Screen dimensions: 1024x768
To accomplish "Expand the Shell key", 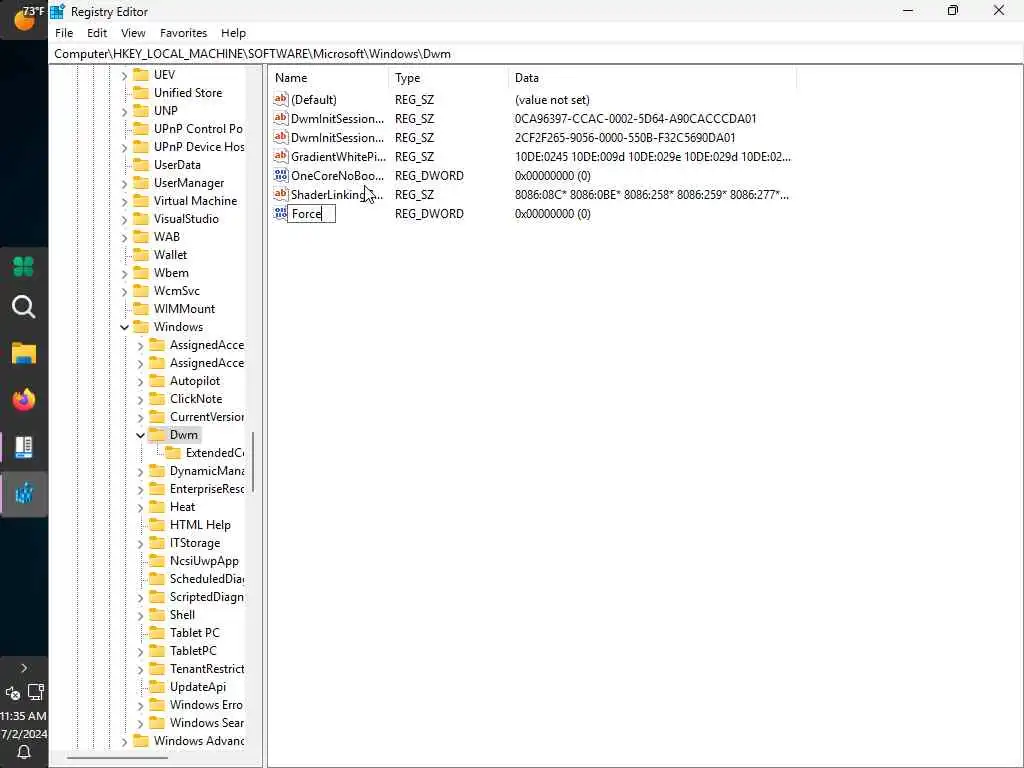I will [140, 615].
